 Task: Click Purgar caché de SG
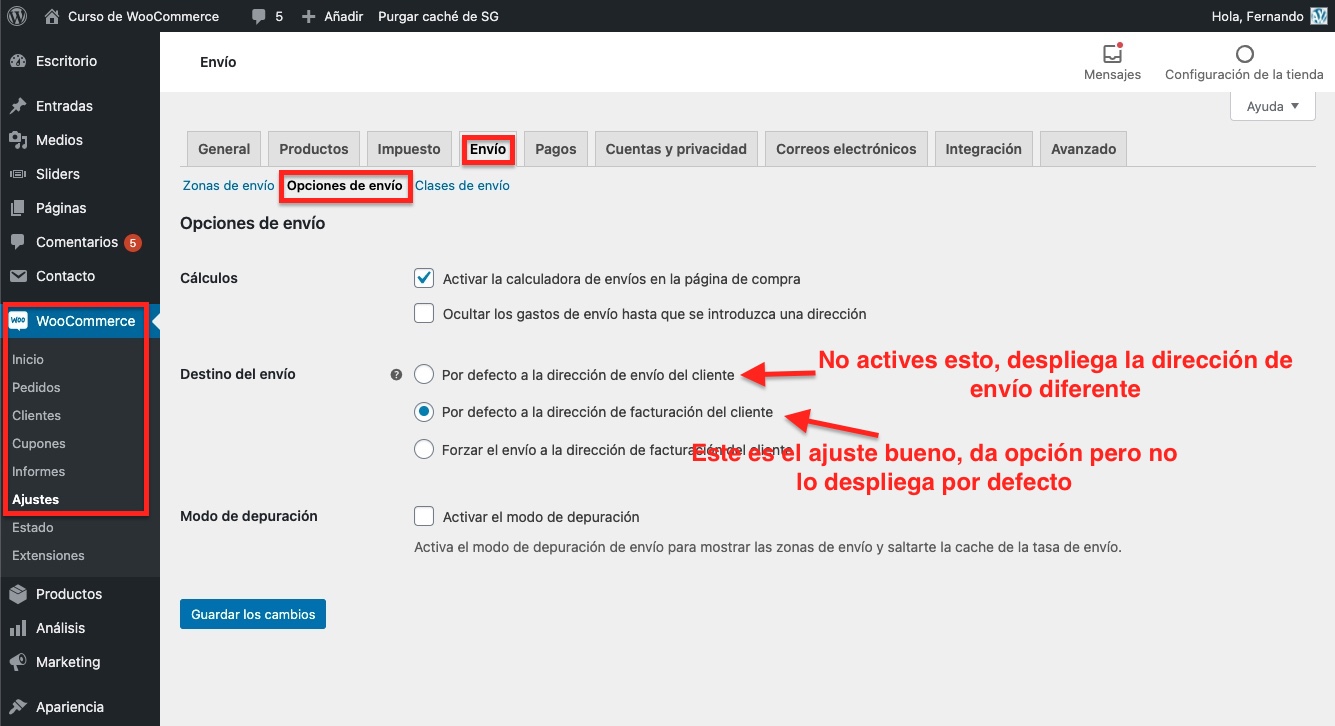[438, 16]
